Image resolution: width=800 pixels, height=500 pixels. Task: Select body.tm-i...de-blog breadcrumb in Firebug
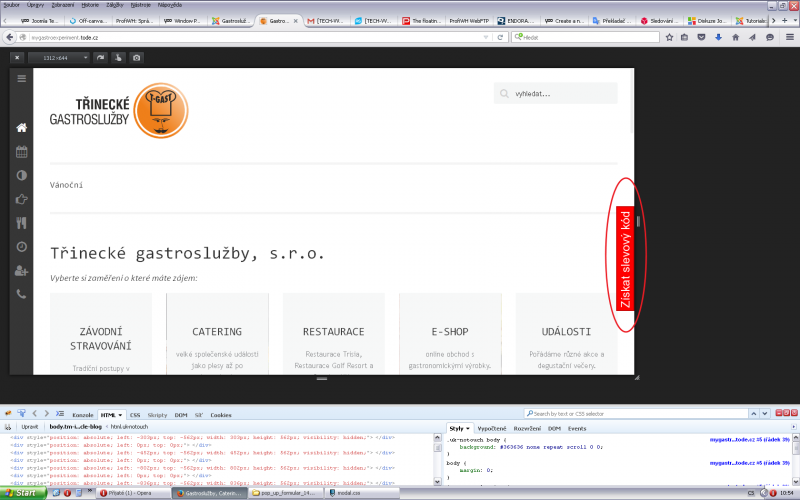pyautogui.click(x=76, y=427)
